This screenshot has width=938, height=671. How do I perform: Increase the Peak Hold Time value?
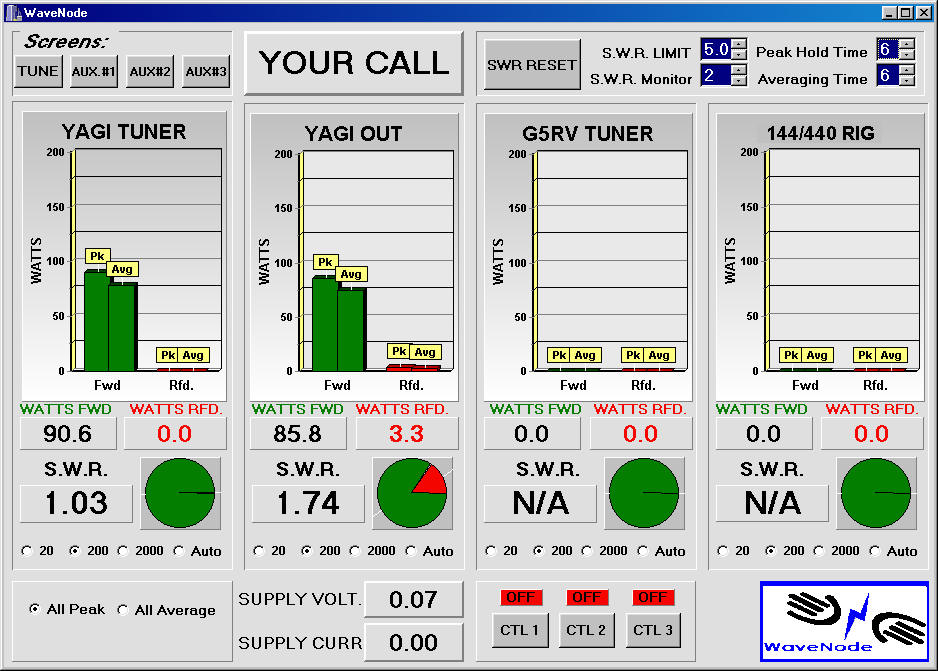click(906, 44)
